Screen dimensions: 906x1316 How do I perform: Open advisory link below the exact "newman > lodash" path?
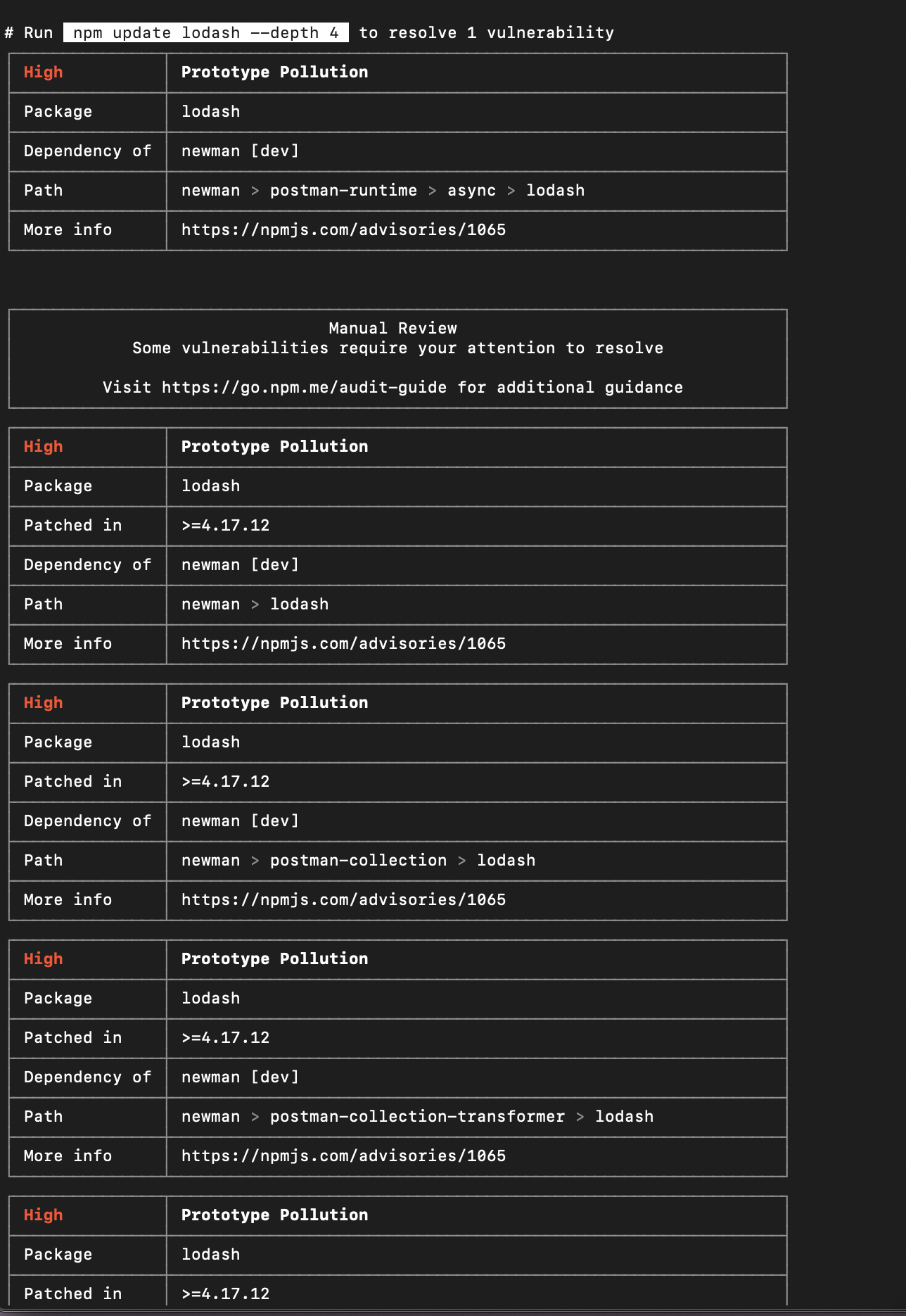(343, 644)
